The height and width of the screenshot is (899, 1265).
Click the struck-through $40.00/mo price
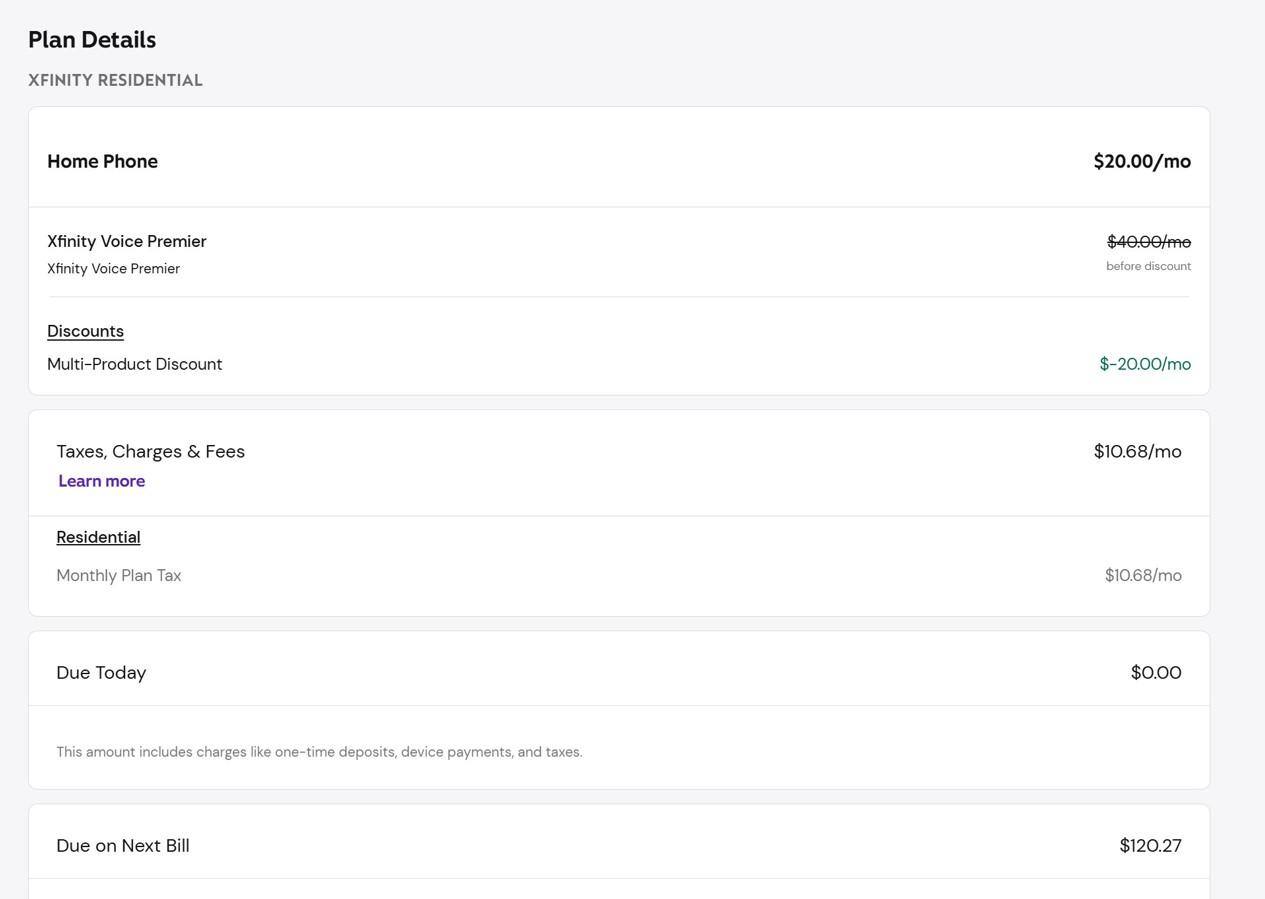(1149, 242)
